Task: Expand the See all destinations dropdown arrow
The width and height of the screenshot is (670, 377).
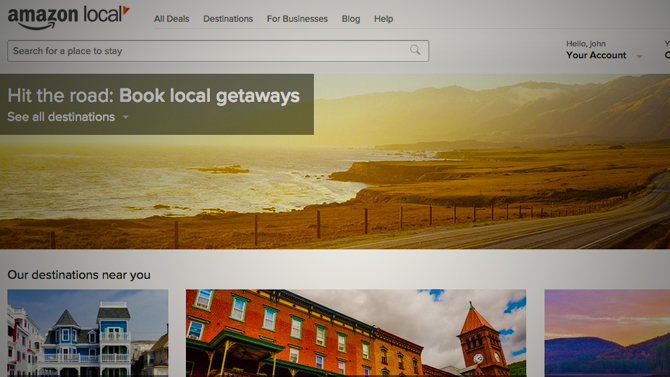Action: click(125, 117)
